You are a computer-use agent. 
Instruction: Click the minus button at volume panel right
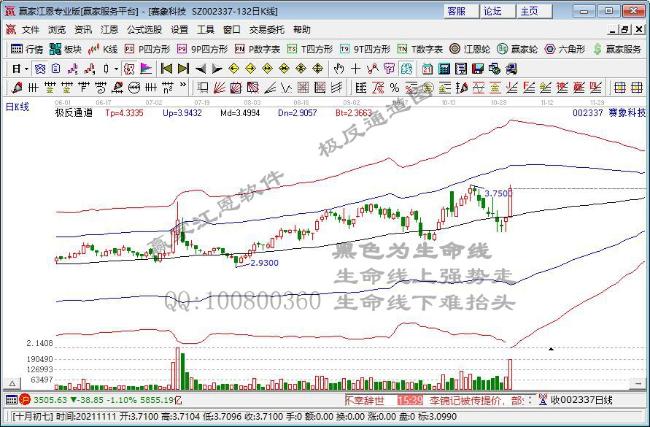[x=637, y=383]
